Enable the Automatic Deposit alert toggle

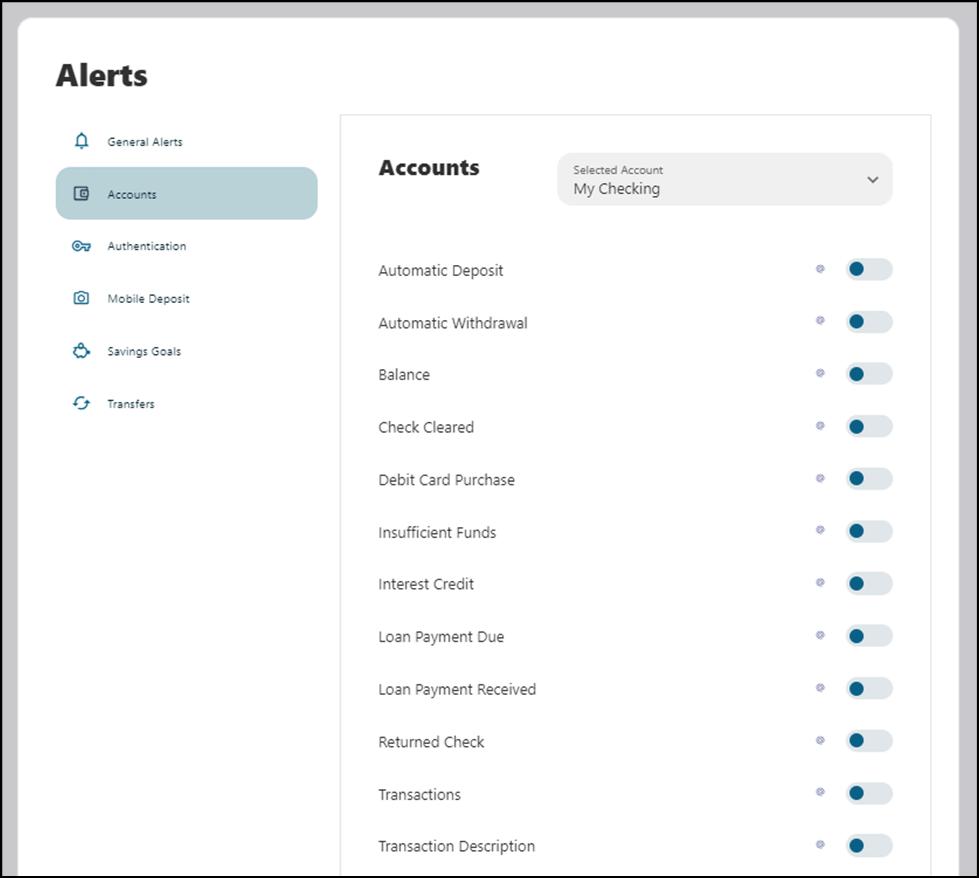tap(869, 269)
